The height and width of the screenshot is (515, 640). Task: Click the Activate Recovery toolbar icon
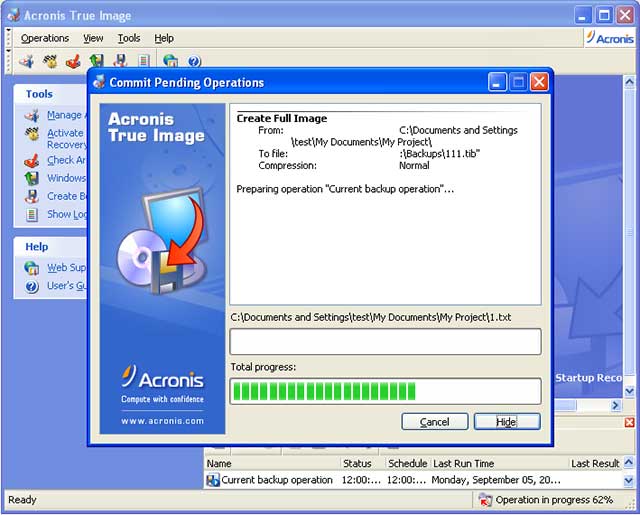point(50,61)
